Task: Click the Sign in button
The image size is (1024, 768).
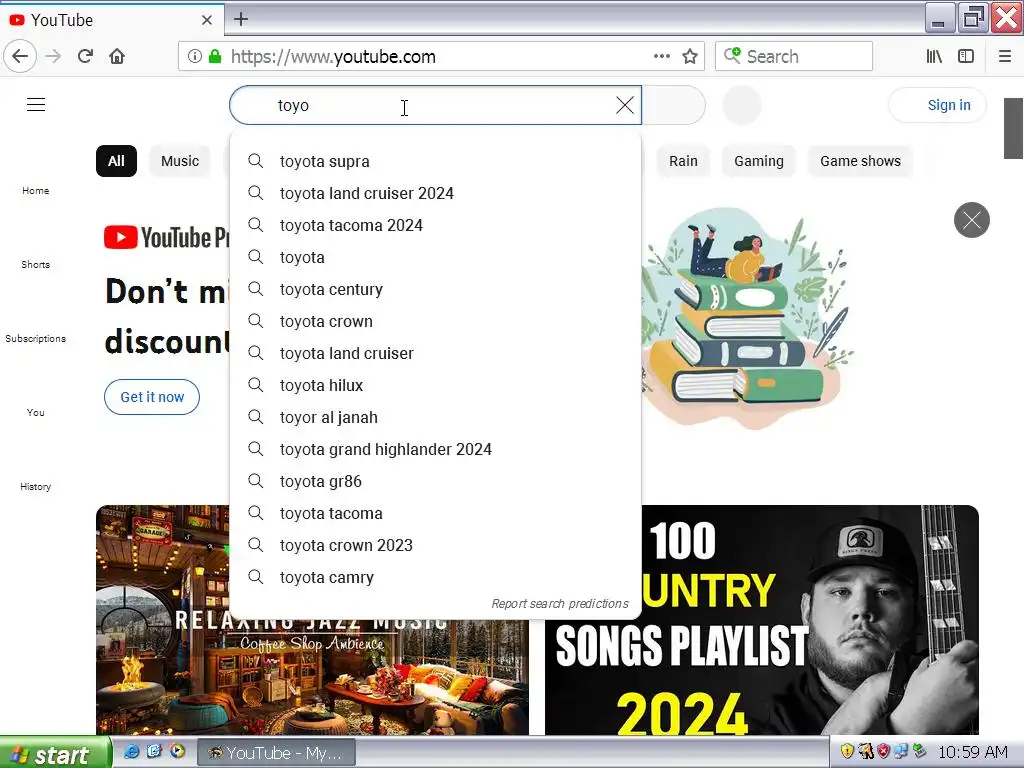Action: click(x=937, y=105)
